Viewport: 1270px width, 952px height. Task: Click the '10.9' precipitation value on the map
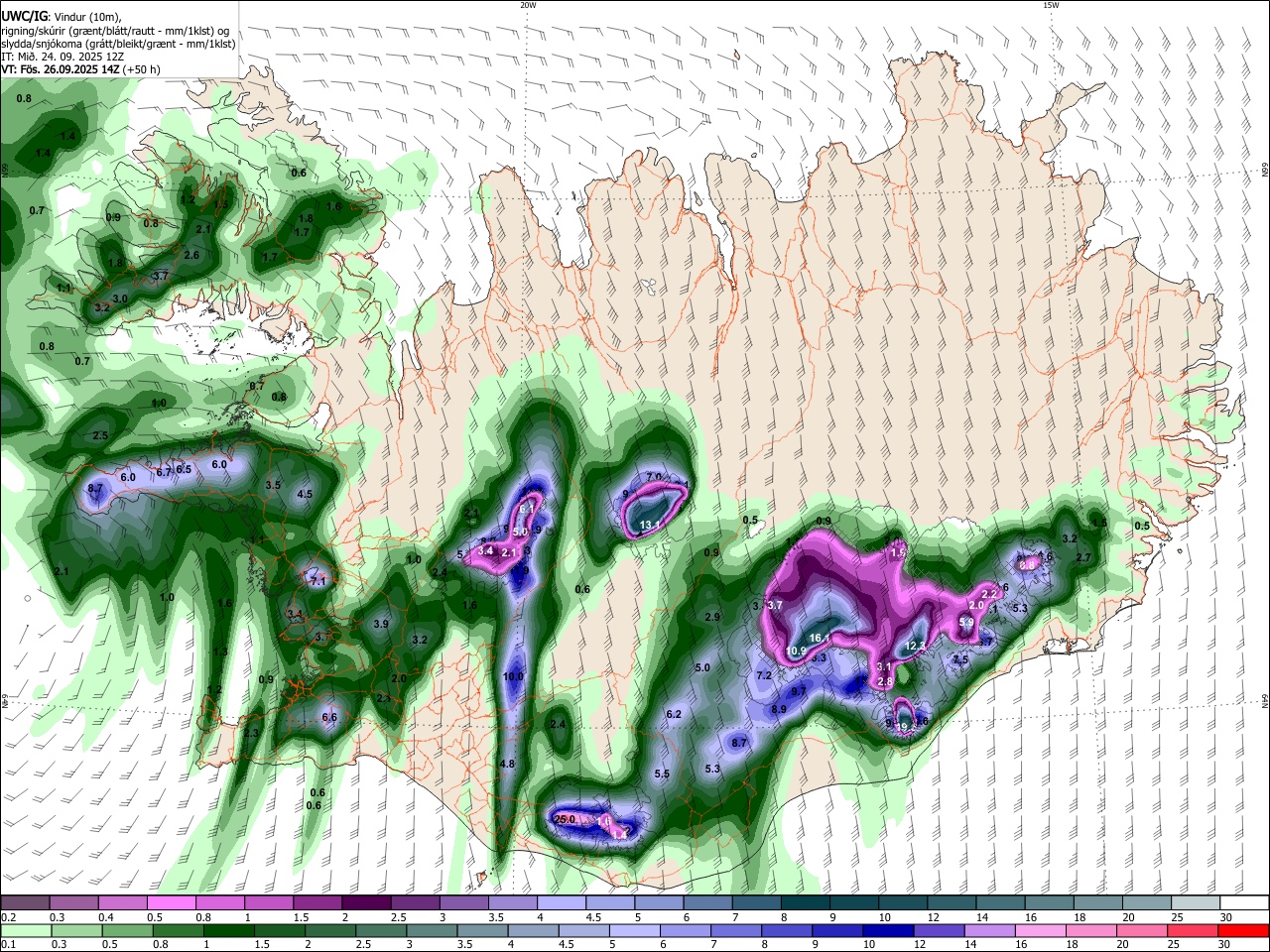coord(797,652)
